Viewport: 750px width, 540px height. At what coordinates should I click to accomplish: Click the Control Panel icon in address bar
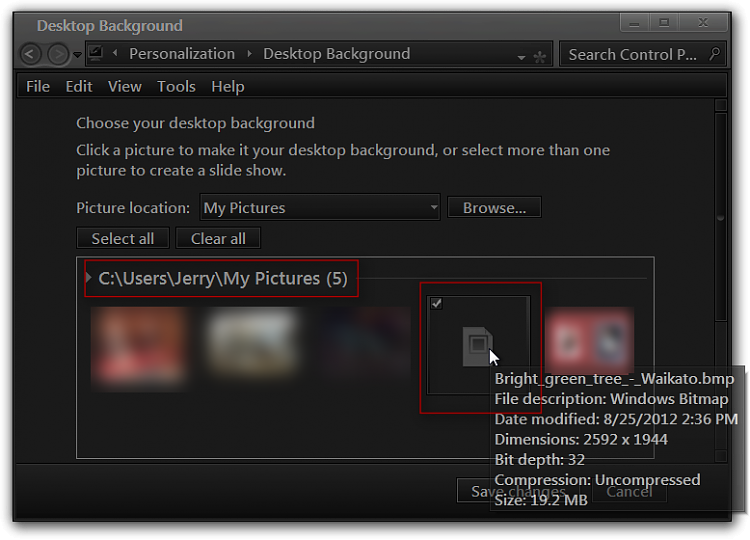coord(96,53)
